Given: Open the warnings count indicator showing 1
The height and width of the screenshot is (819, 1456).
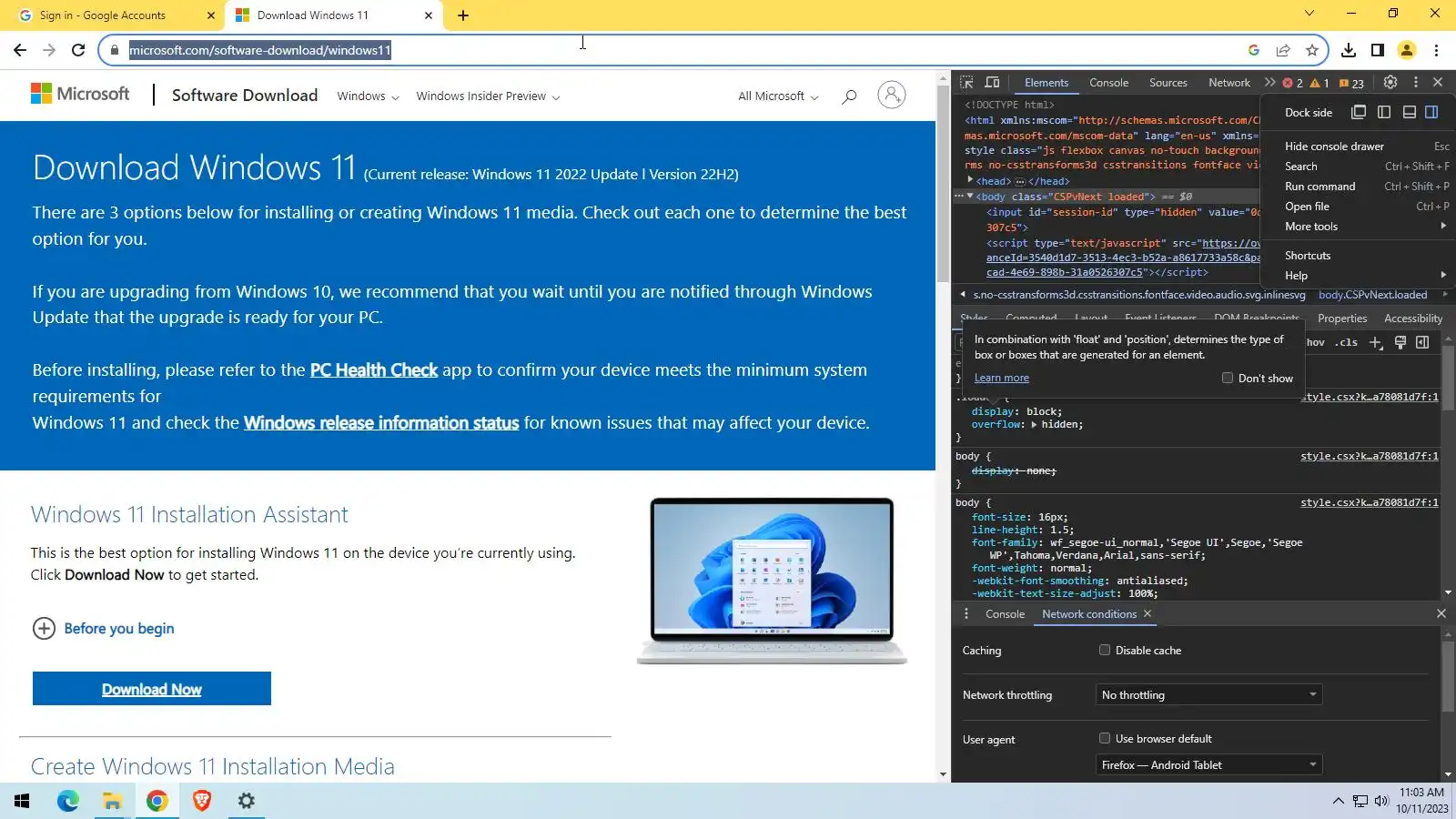Looking at the screenshot, I should [1319, 84].
